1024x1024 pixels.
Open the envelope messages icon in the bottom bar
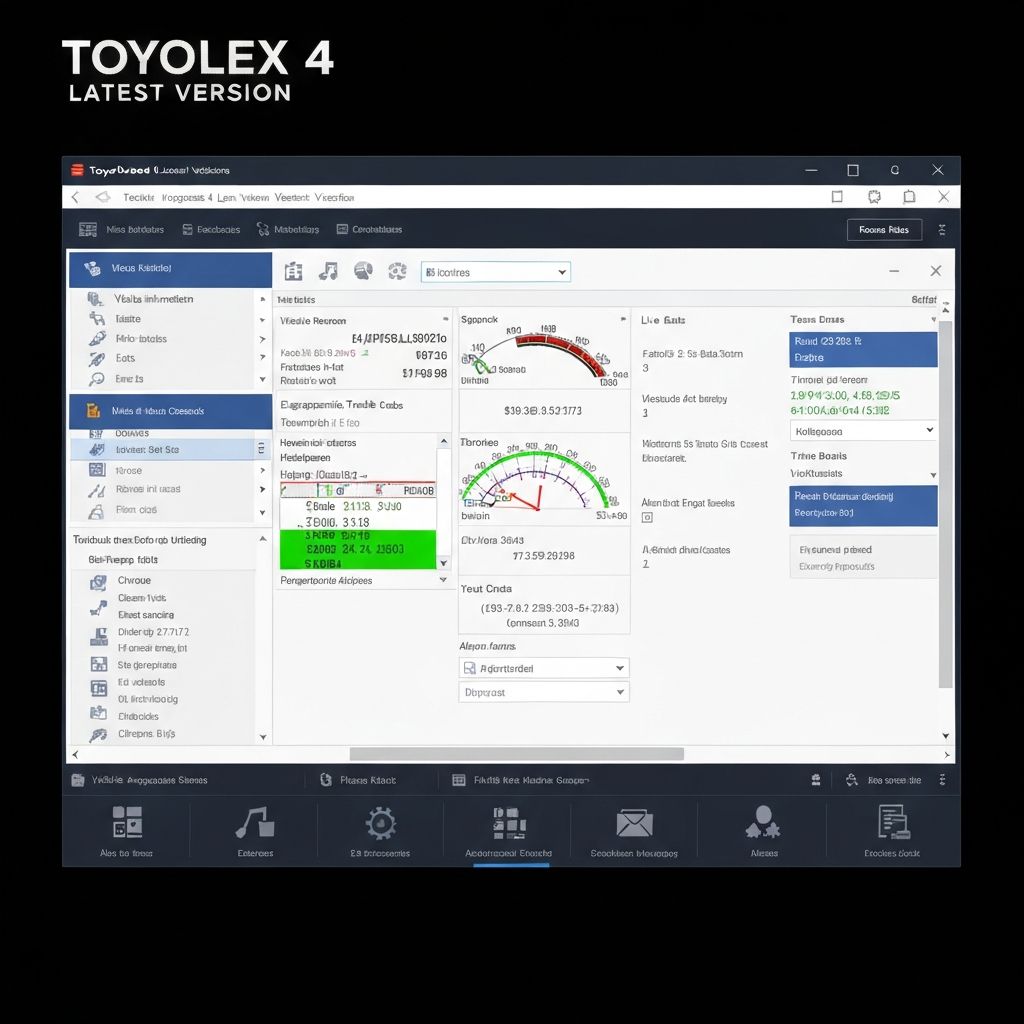point(636,823)
